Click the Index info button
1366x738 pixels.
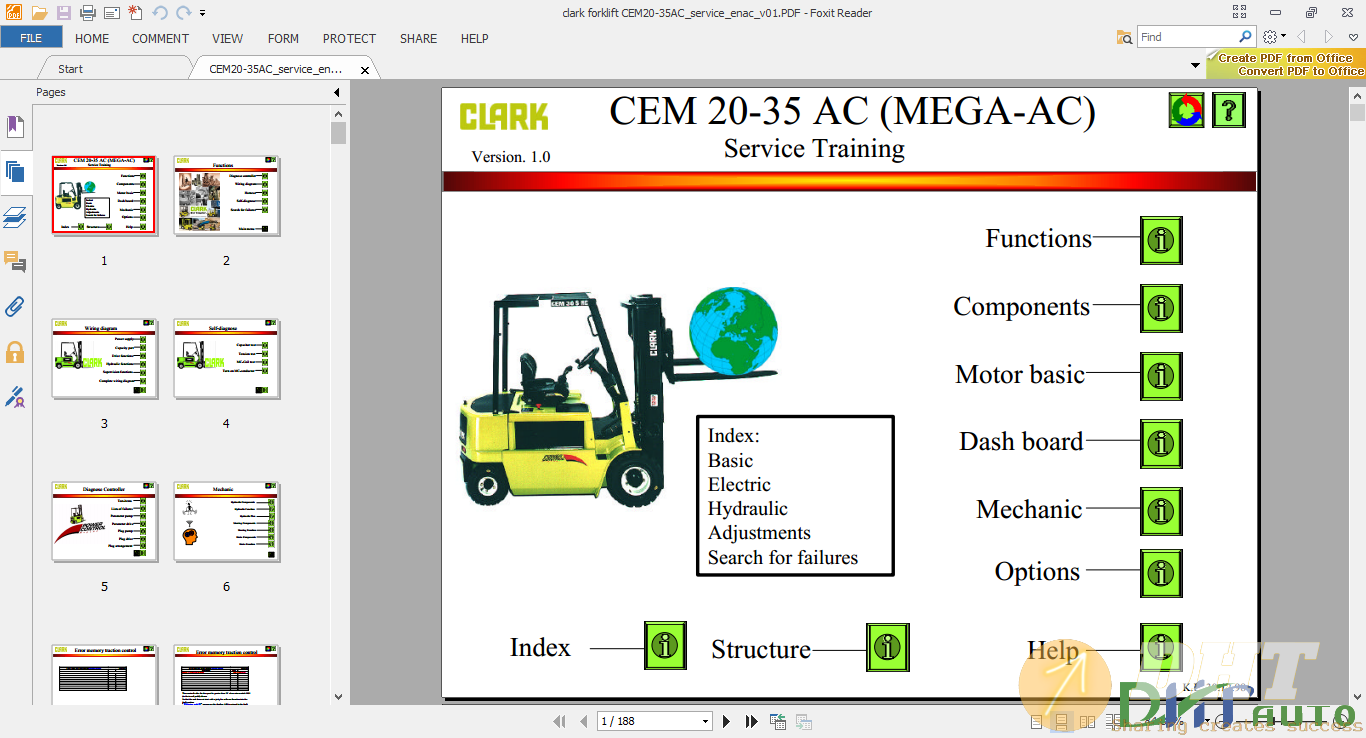(x=665, y=645)
